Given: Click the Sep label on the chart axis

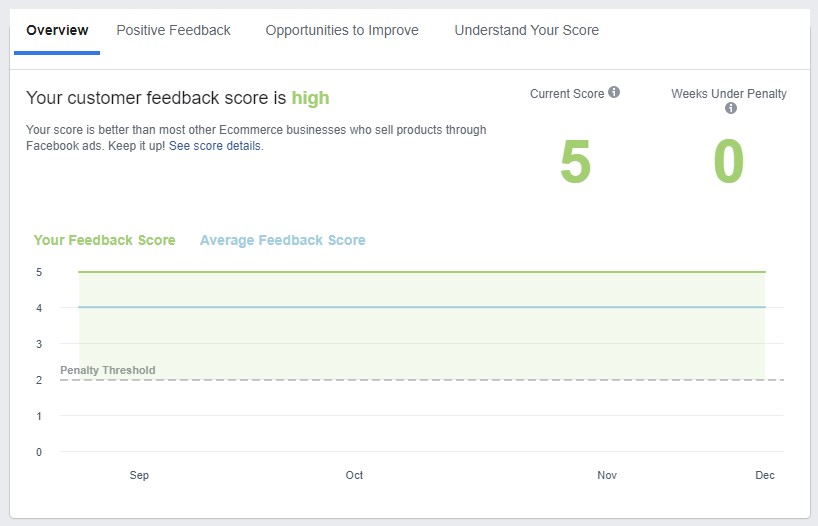Looking at the screenshot, I should click(x=139, y=475).
